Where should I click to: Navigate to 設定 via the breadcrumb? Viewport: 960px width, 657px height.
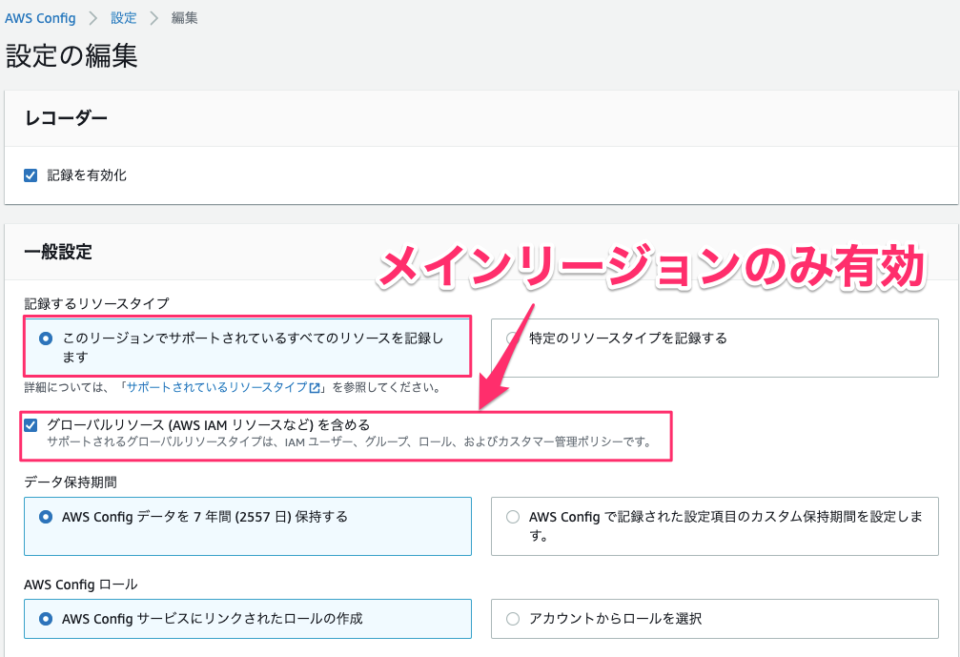[x=123, y=17]
